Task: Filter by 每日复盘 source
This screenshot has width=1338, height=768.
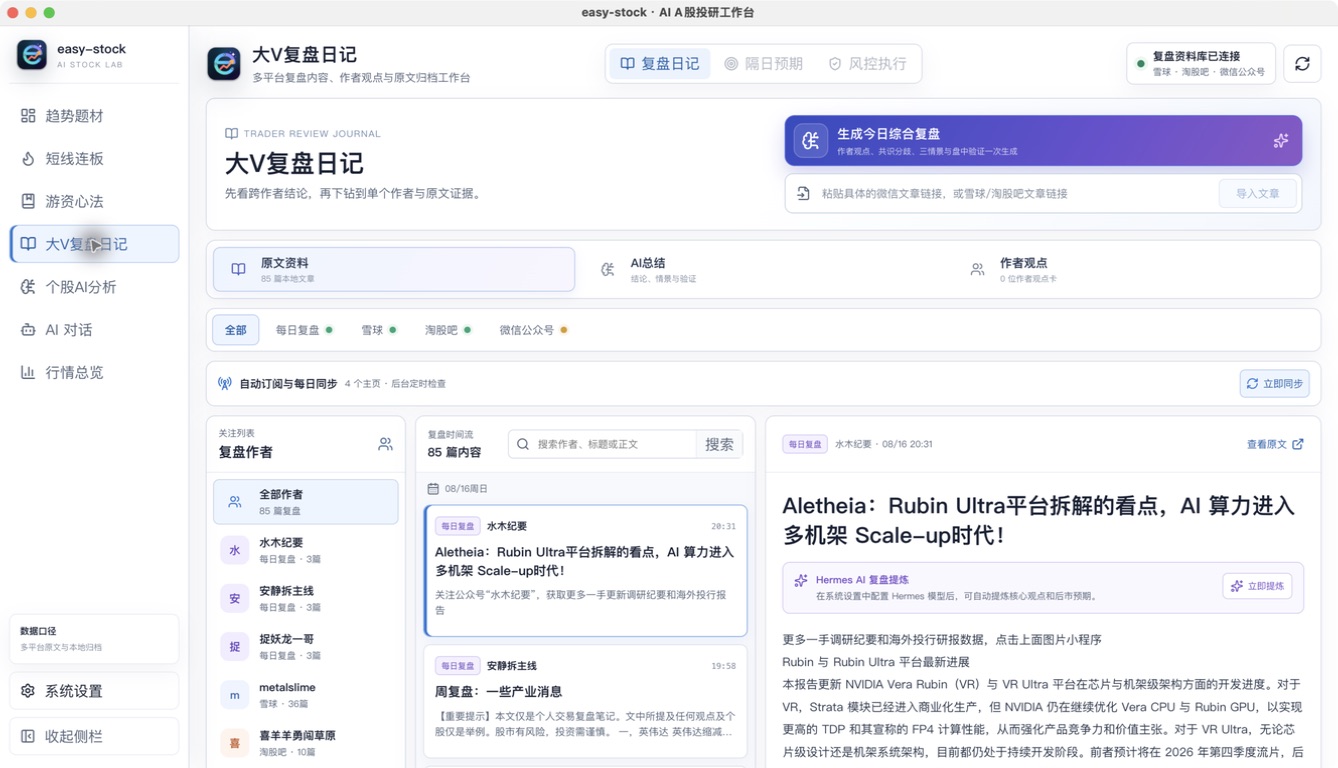Action: point(304,330)
